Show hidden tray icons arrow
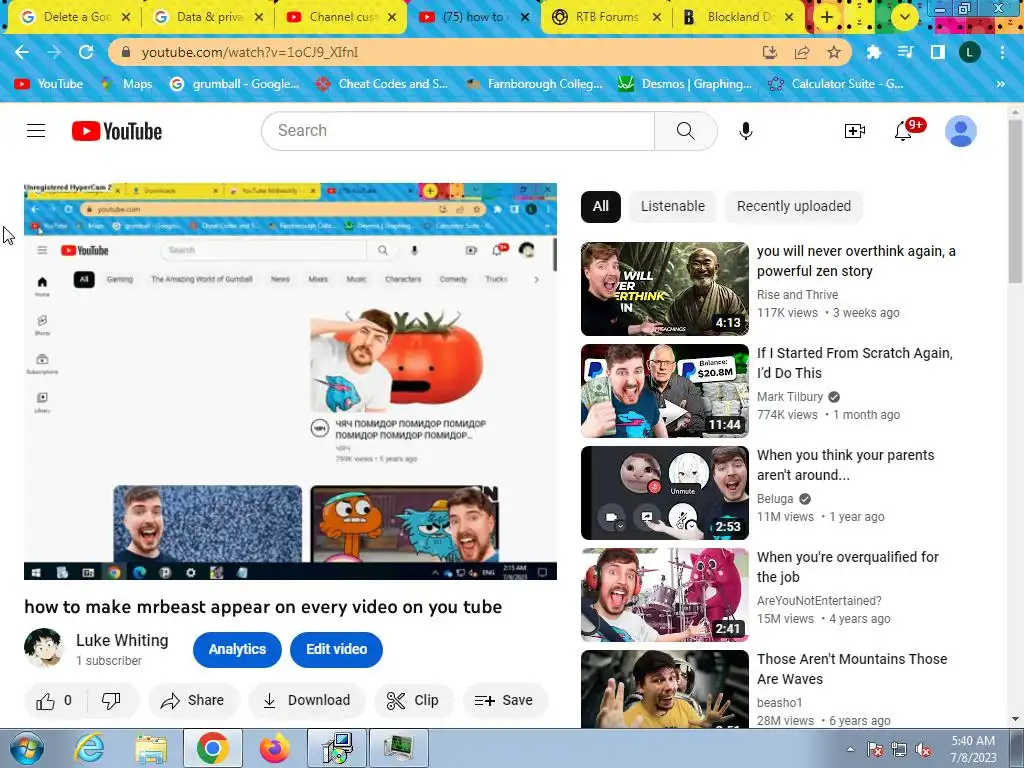Viewport: 1024px width, 768px height. [850, 750]
